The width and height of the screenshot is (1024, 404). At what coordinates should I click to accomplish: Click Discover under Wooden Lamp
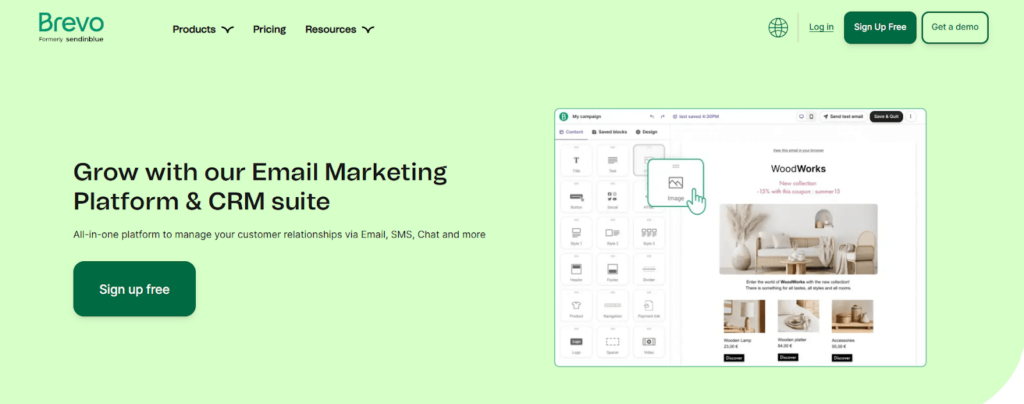pyautogui.click(x=733, y=358)
